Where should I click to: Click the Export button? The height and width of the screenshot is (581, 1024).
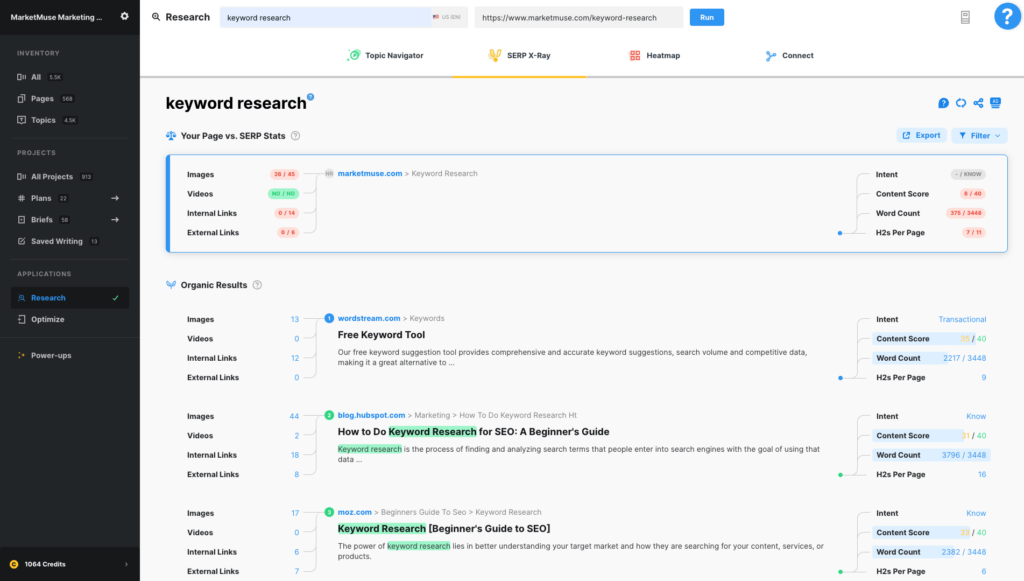tap(921, 136)
